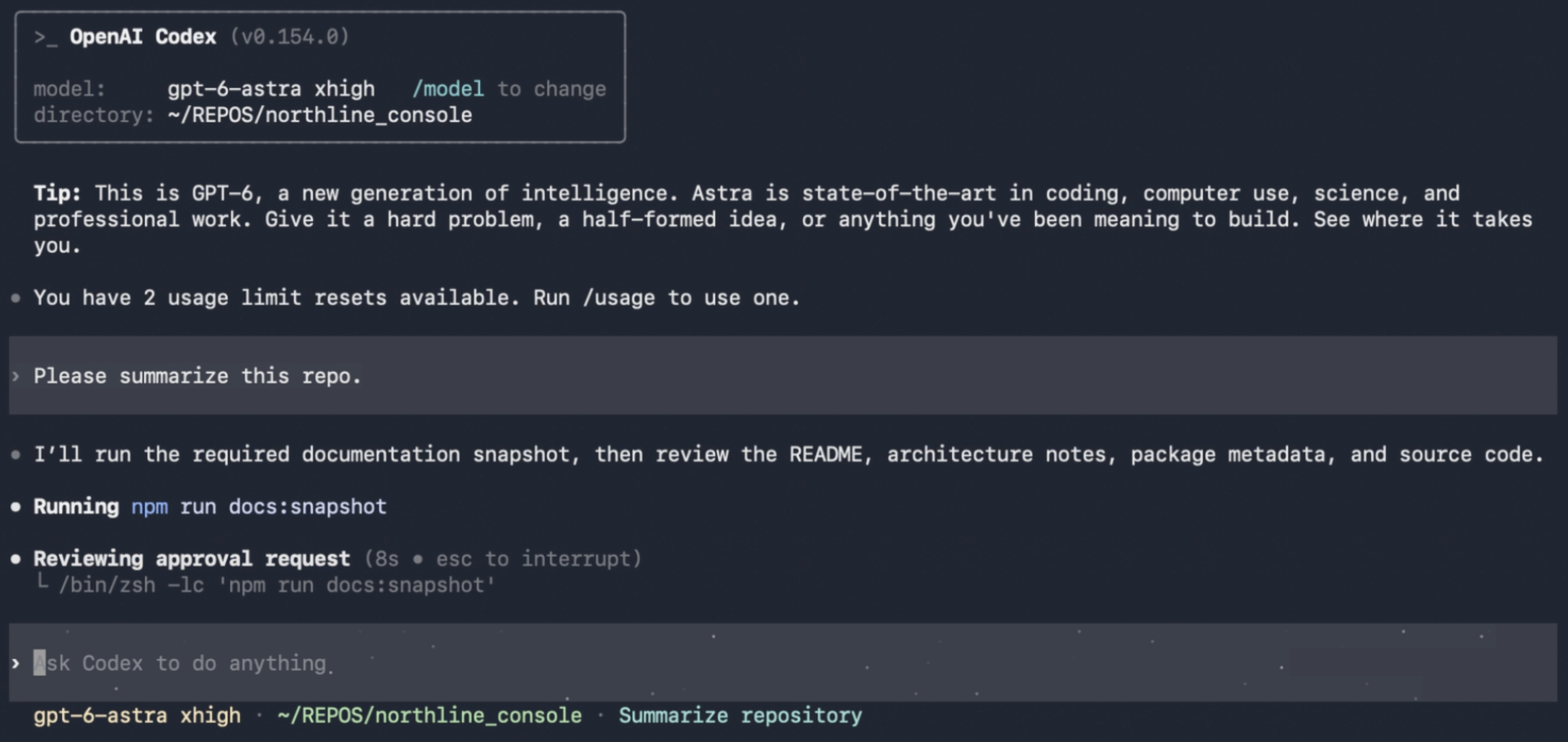Click the user message 'Please summarize this repo.'

pyautogui.click(x=197, y=376)
